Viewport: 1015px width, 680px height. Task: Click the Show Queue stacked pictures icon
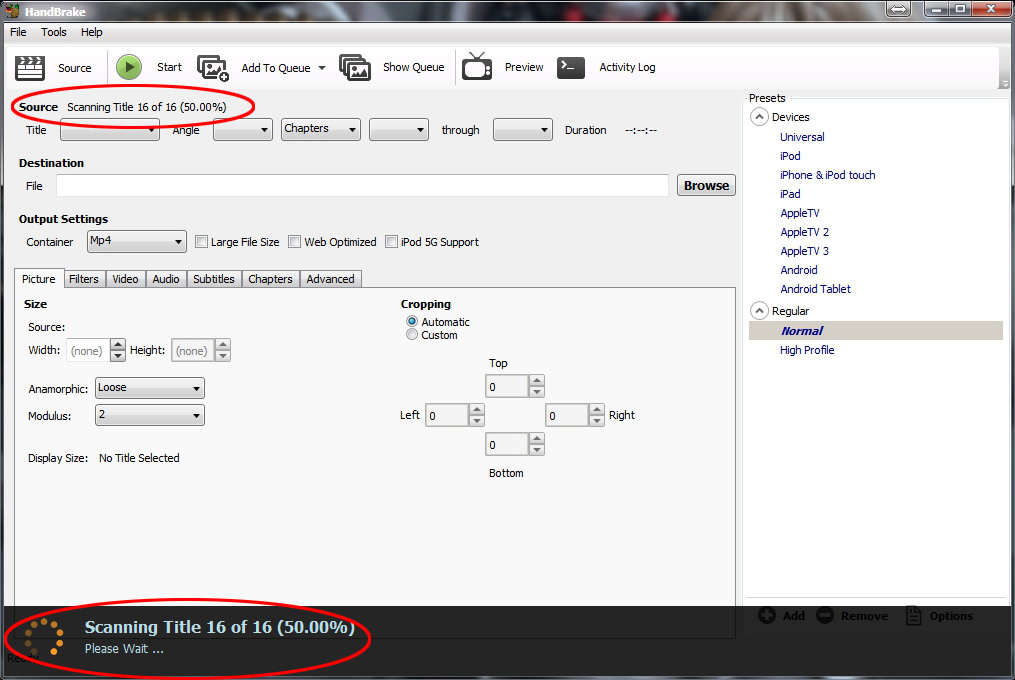(355, 67)
